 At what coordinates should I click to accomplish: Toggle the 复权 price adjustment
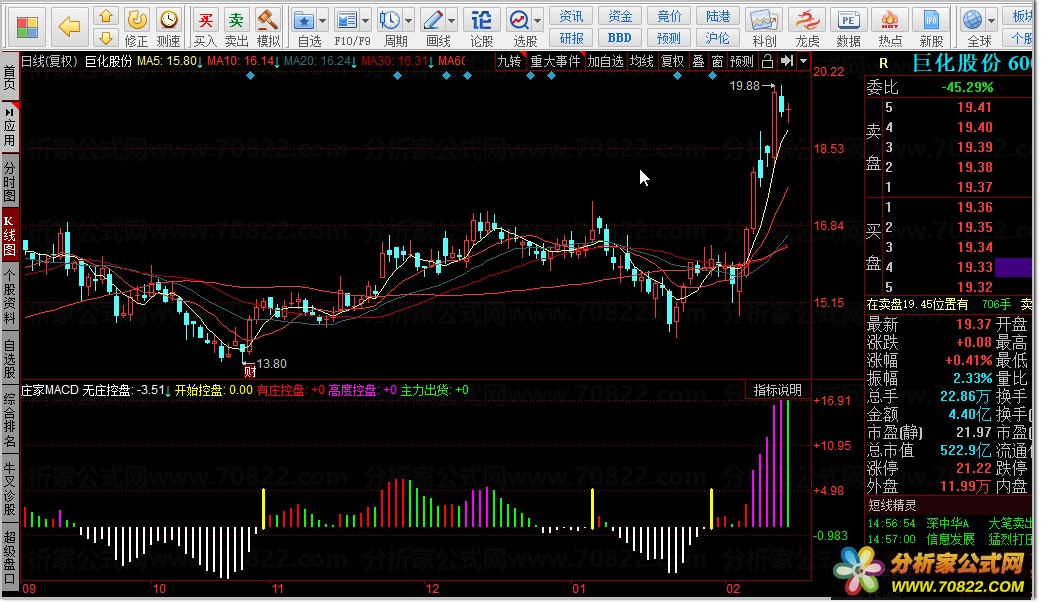point(673,62)
